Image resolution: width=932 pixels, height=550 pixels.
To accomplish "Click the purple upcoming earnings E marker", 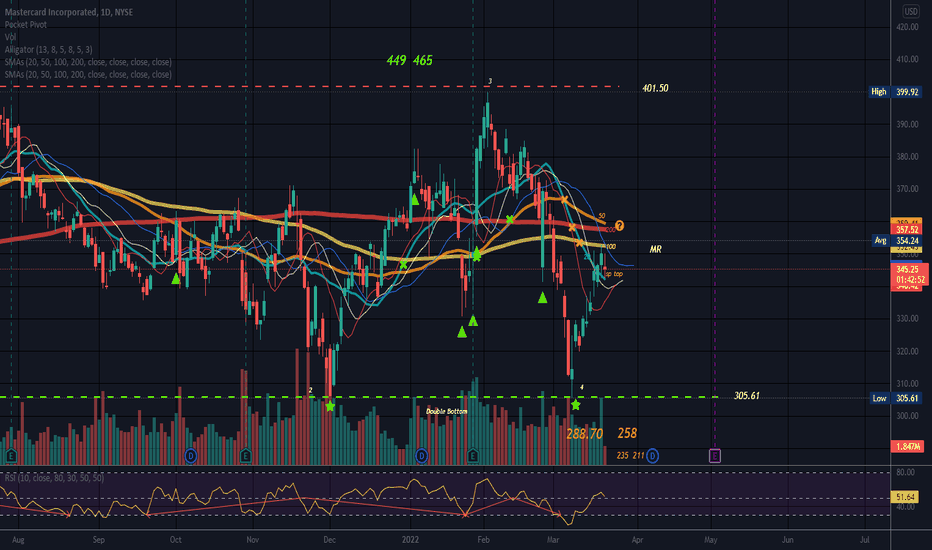I will click(x=714, y=456).
